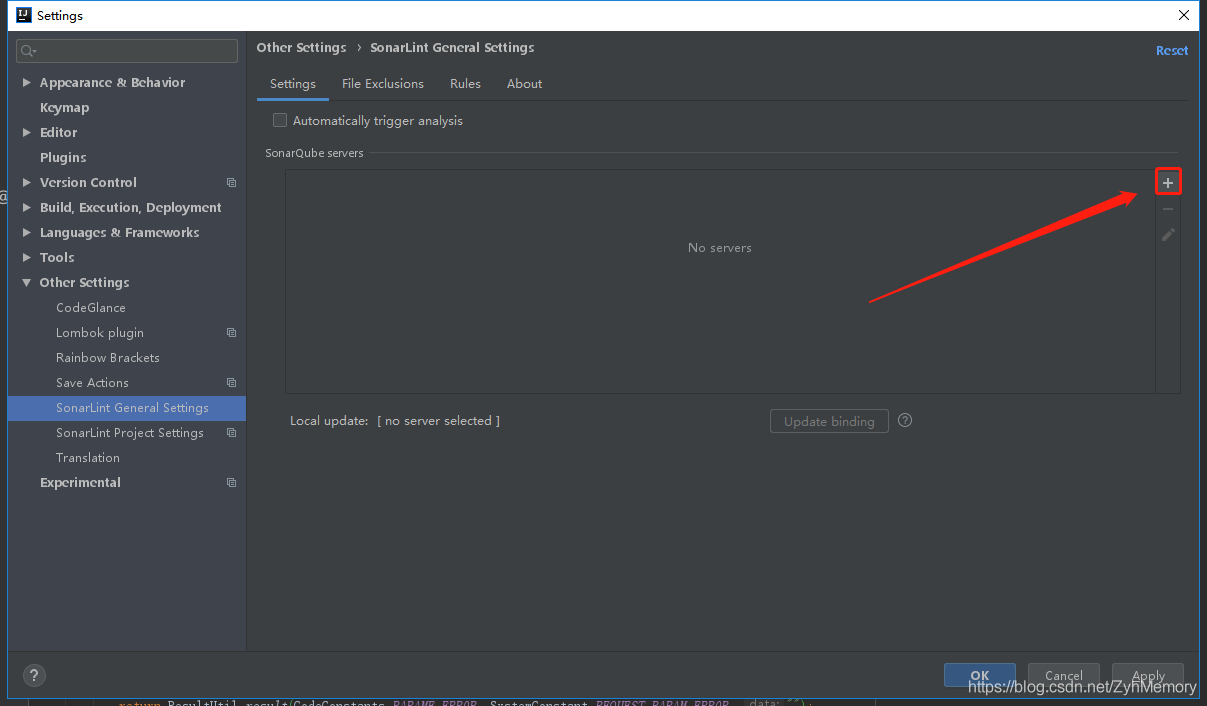Click project-level icon beside Experimental
The height and width of the screenshot is (706, 1207).
(231, 483)
